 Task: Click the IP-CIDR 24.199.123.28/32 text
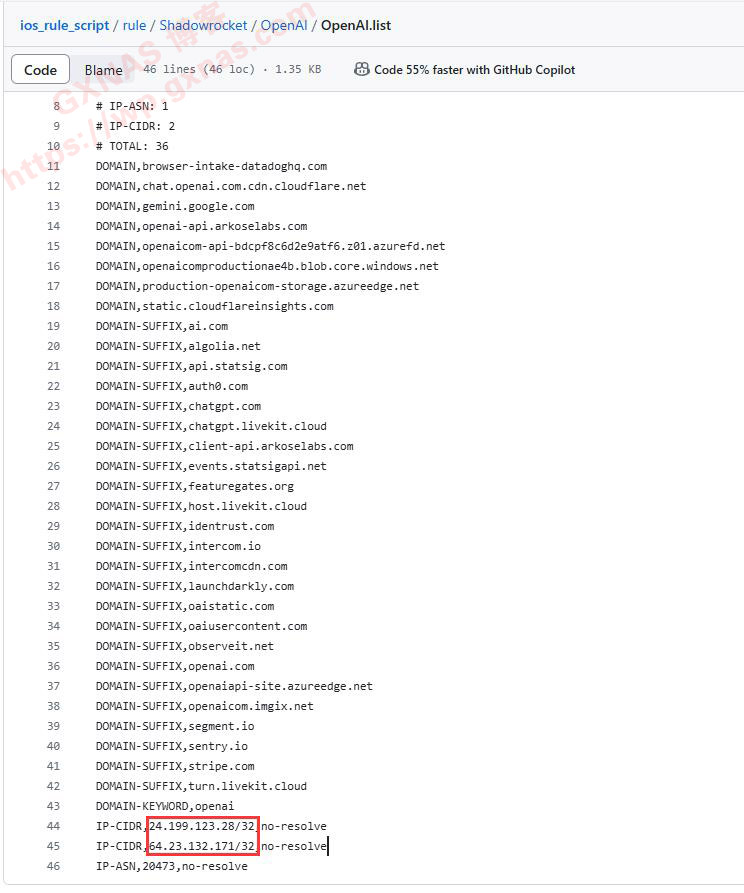click(x=202, y=826)
